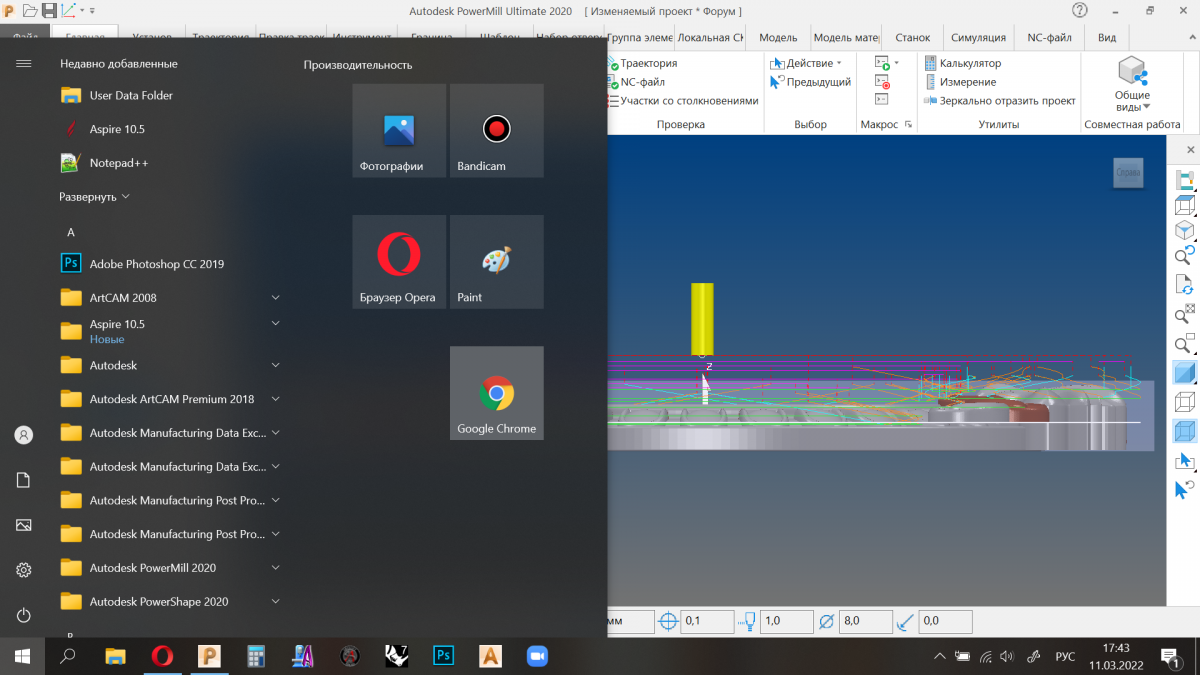Screen dimensions: 1200x675
Task: Click the tool diameter field showing 8,0
Action: tap(866, 621)
